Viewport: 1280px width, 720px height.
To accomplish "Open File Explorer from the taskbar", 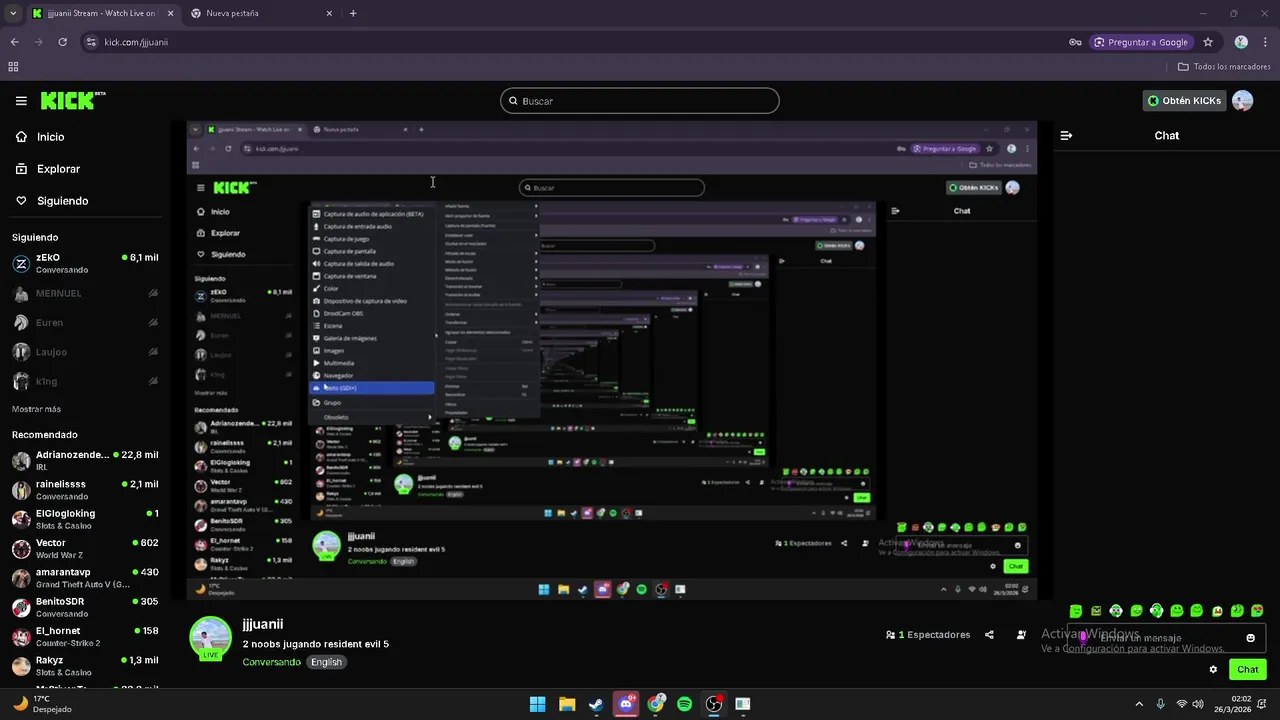I will [x=567, y=704].
